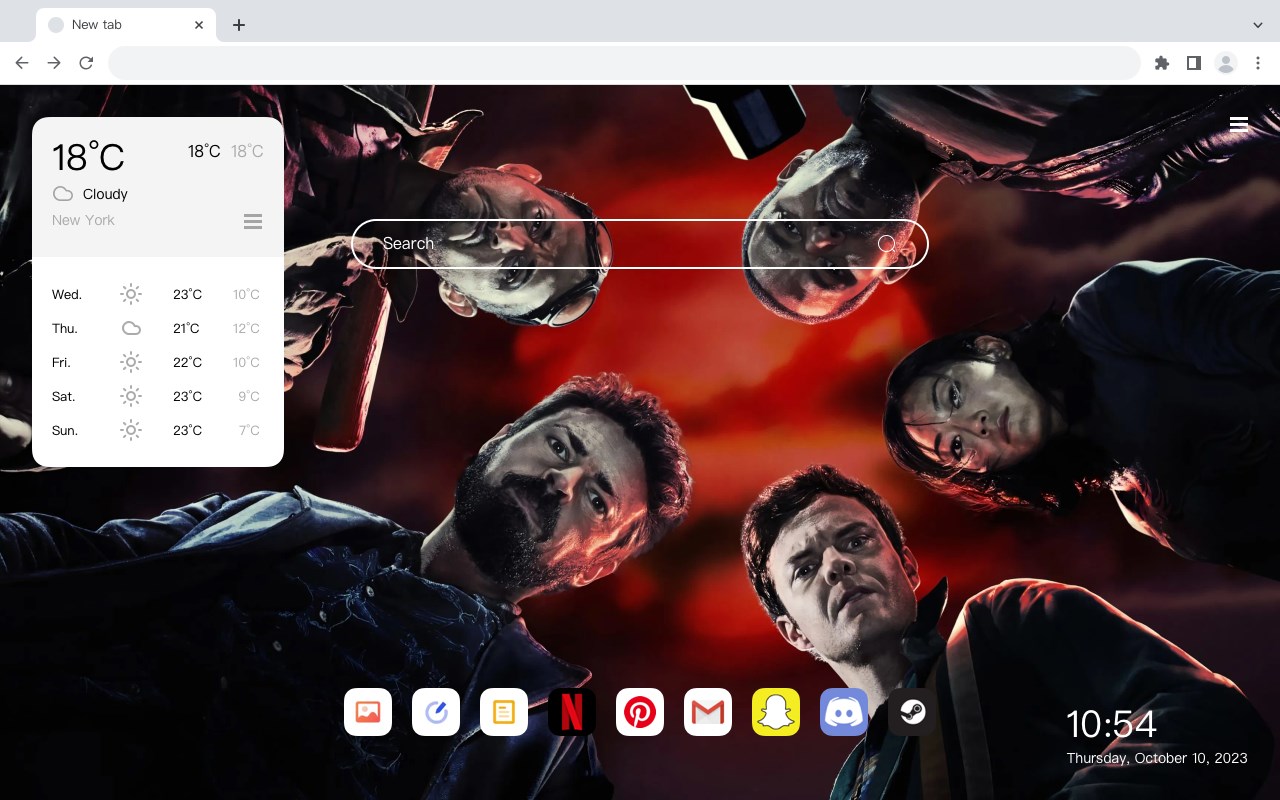The height and width of the screenshot is (800, 1280).
Task: Open the wallpaper gallery shortcut icon
Action: click(368, 712)
